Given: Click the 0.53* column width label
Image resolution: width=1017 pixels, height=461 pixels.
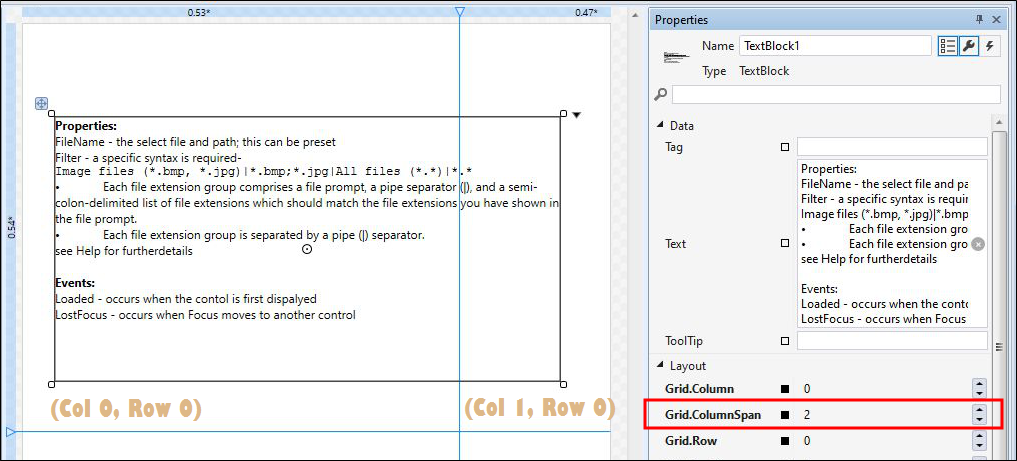Looking at the screenshot, I should point(198,12).
